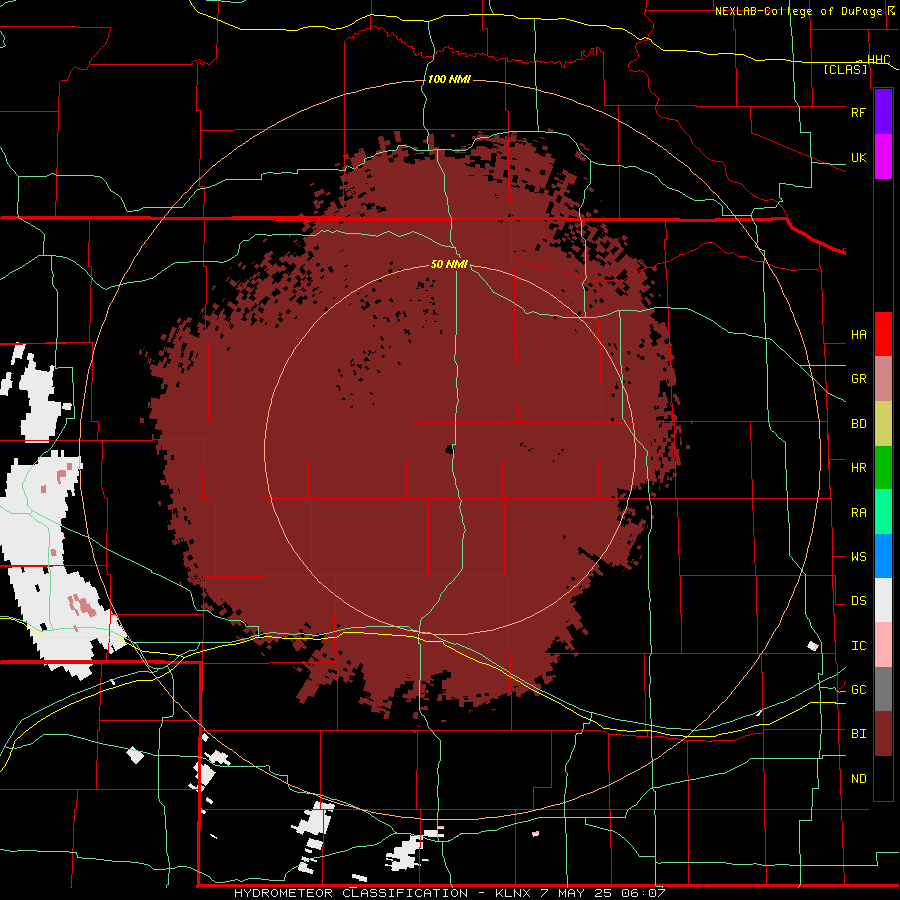Click the 'GC' legend label
The width and height of the screenshot is (900, 900).
coord(858,689)
